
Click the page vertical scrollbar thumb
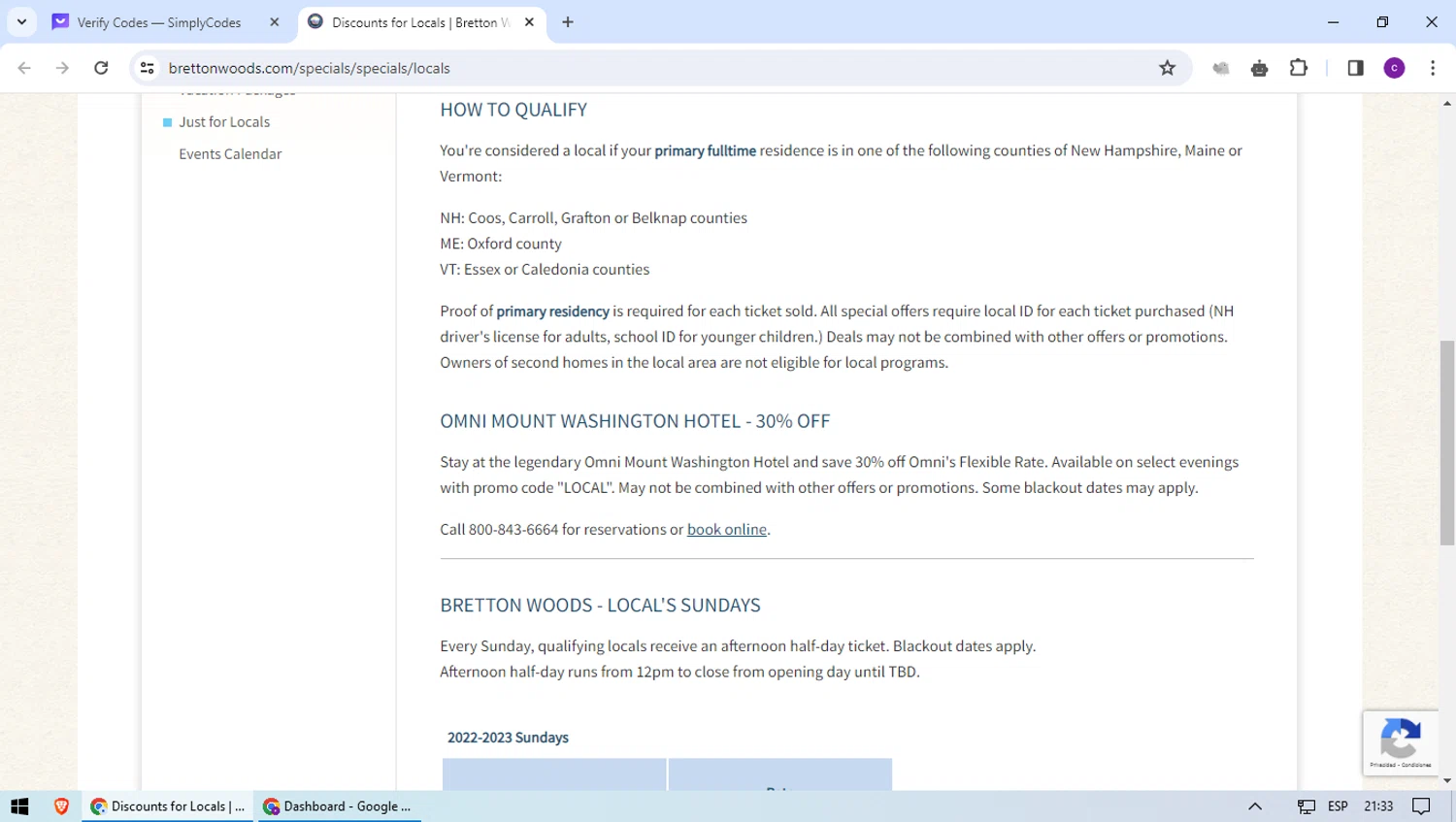(x=1447, y=443)
